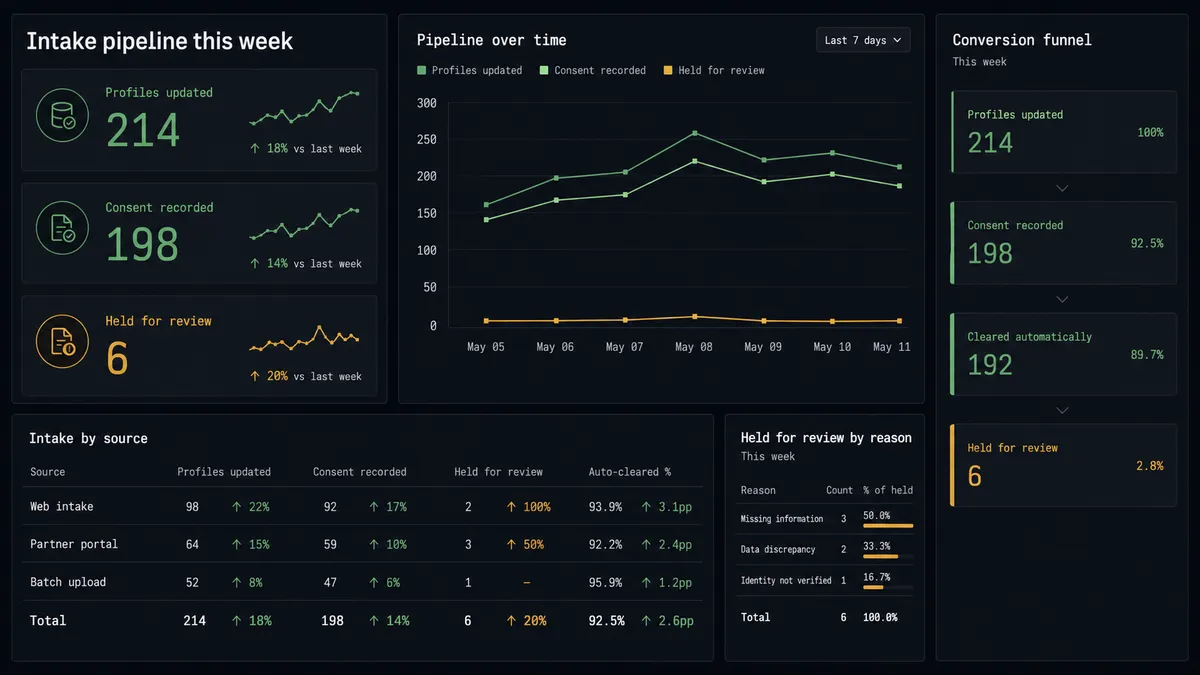Open the Cleared automatically funnel card
This screenshot has height=675, width=1200.
click(1063, 354)
